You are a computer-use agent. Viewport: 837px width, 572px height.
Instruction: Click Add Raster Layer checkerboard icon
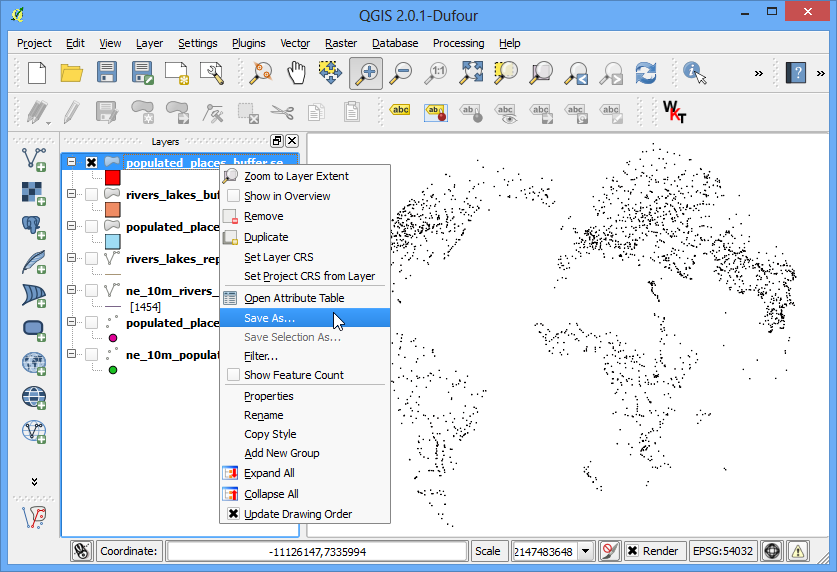click(34, 193)
